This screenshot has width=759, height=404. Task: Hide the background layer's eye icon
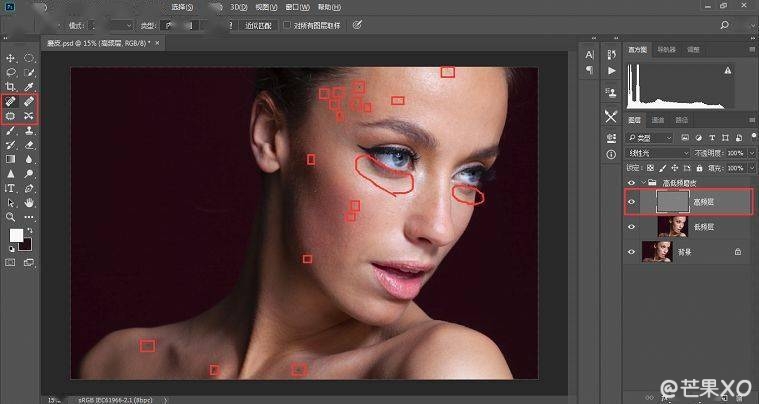pos(631,252)
